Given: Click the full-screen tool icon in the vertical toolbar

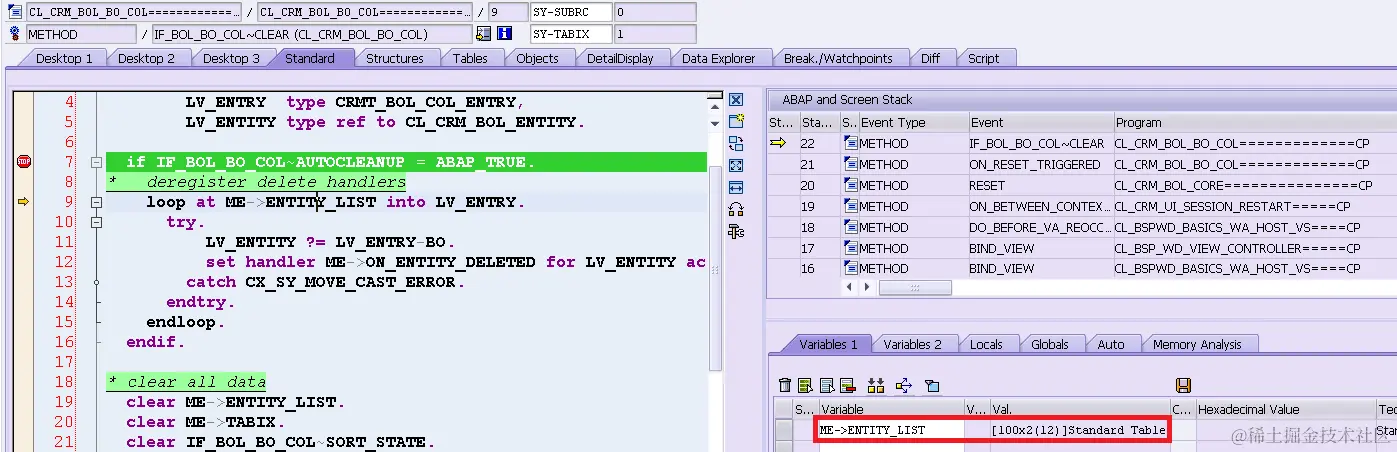Looking at the screenshot, I should pyautogui.click(x=736, y=165).
